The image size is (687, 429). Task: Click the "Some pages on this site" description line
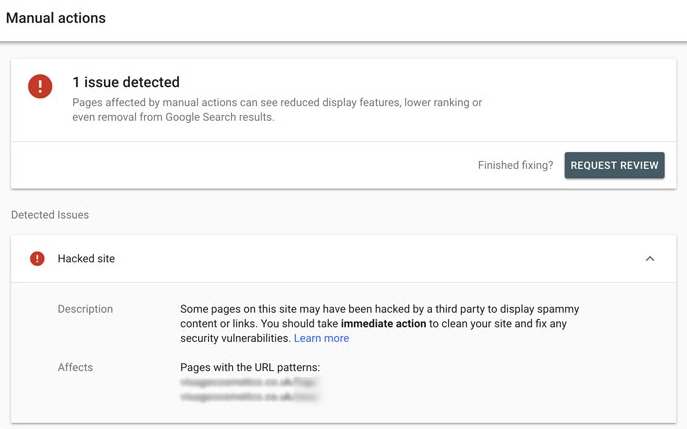pos(379,309)
